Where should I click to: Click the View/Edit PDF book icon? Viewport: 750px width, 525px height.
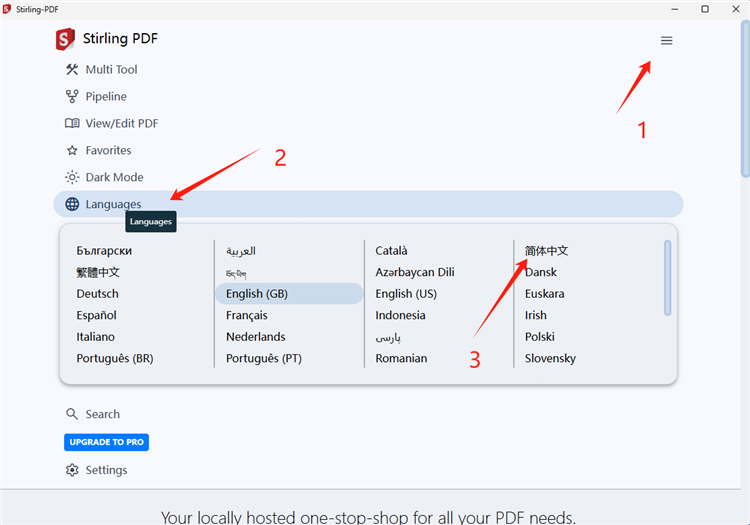[x=72, y=123]
